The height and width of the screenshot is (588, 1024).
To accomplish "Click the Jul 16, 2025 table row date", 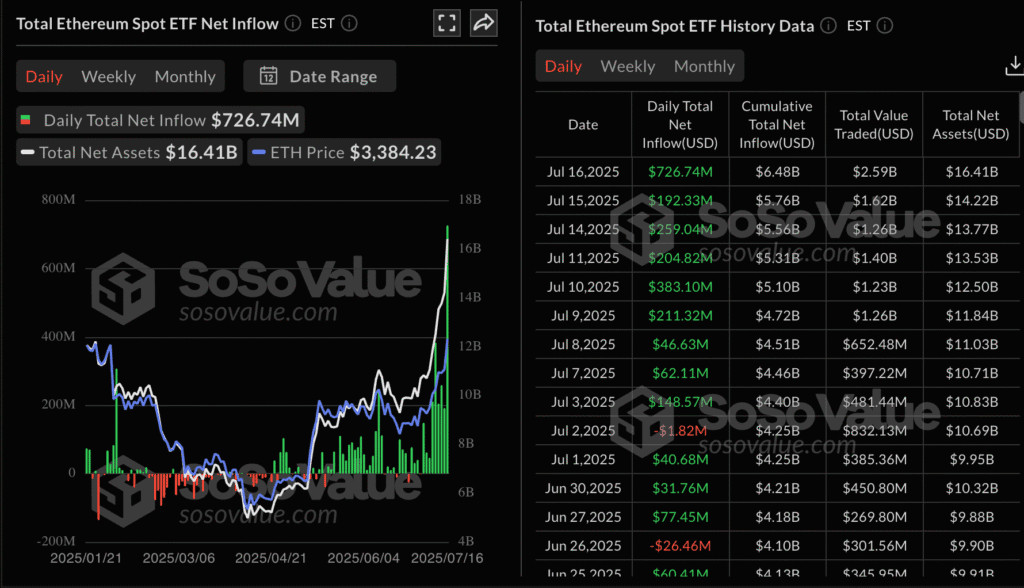I will point(583,171).
